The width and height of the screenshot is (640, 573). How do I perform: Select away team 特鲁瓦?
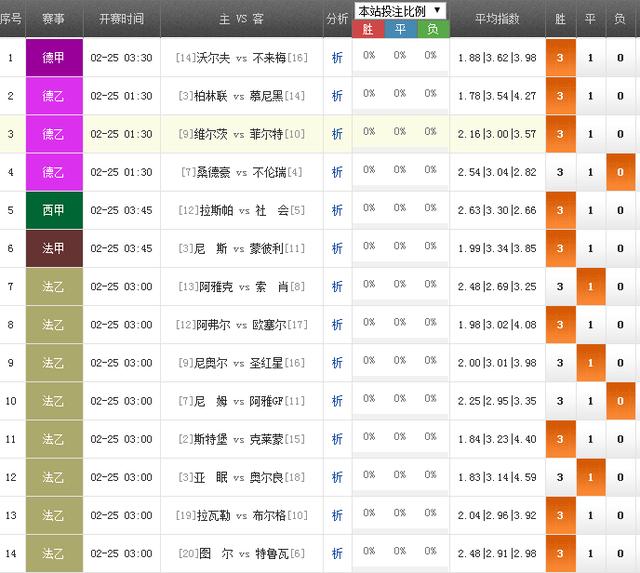(x=272, y=553)
